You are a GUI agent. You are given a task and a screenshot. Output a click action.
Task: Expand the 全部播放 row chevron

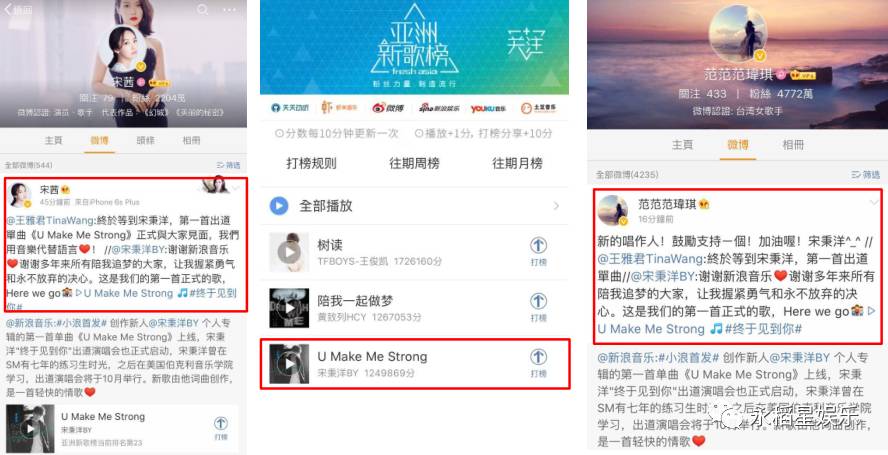pos(556,206)
